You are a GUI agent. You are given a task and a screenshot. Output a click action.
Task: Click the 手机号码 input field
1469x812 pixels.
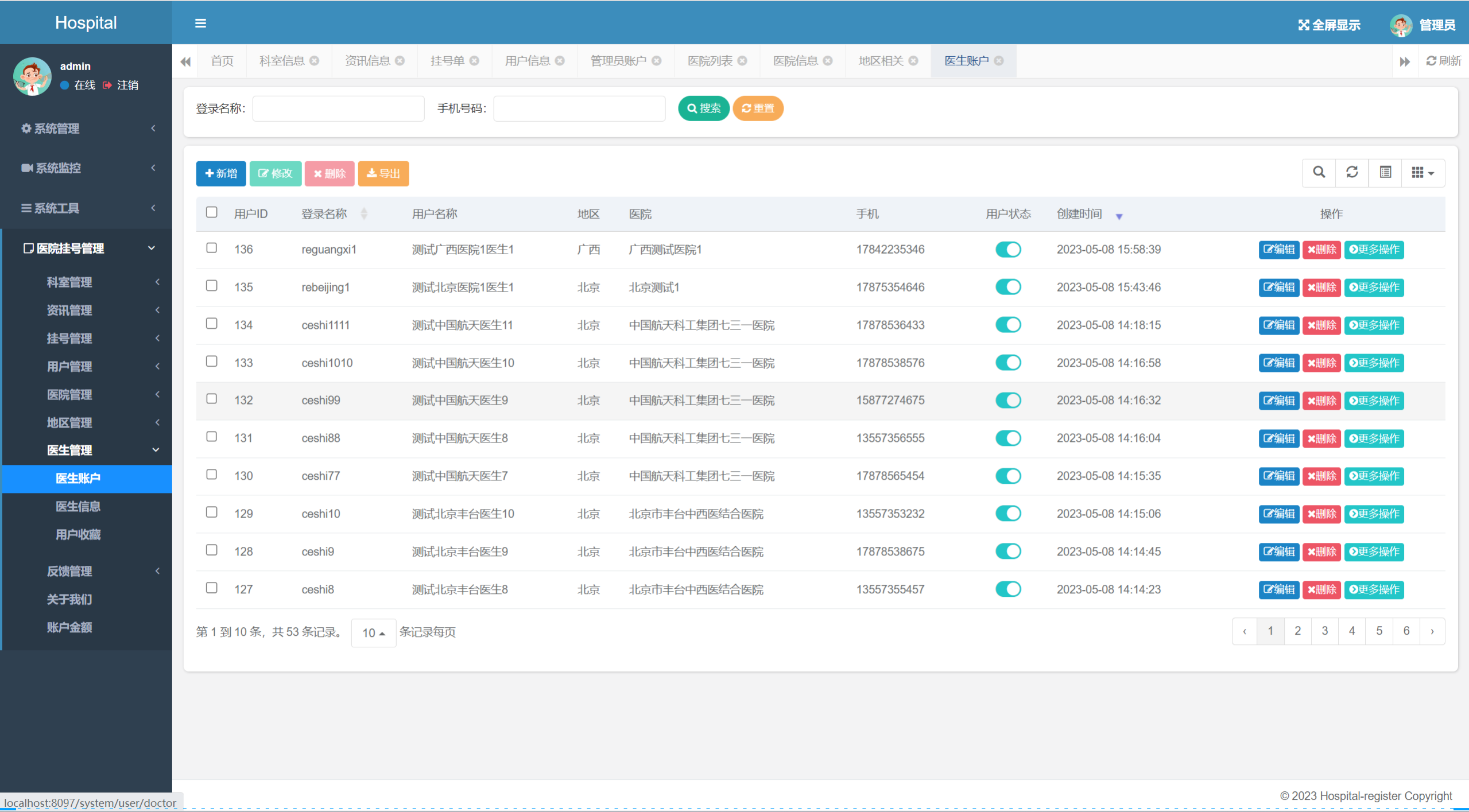(579, 108)
